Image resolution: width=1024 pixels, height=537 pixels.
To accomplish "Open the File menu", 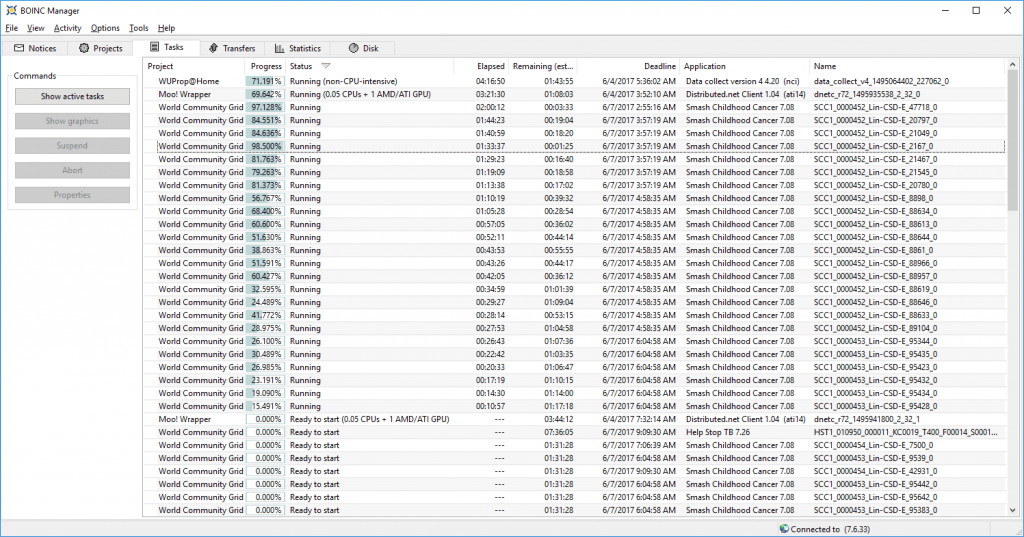I will point(12,28).
